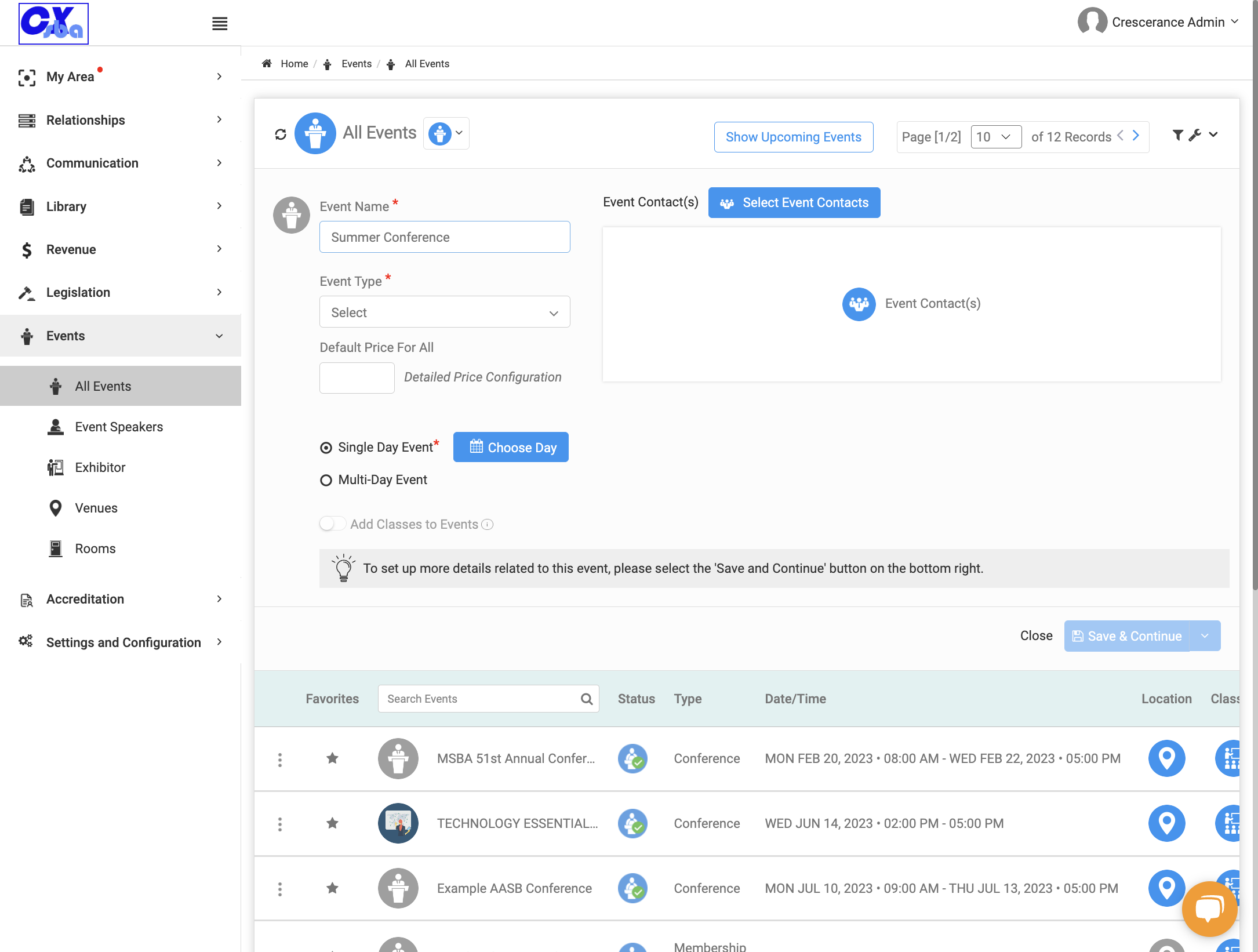
Task: Open Event Speakers submenu item
Action: [119, 427]
